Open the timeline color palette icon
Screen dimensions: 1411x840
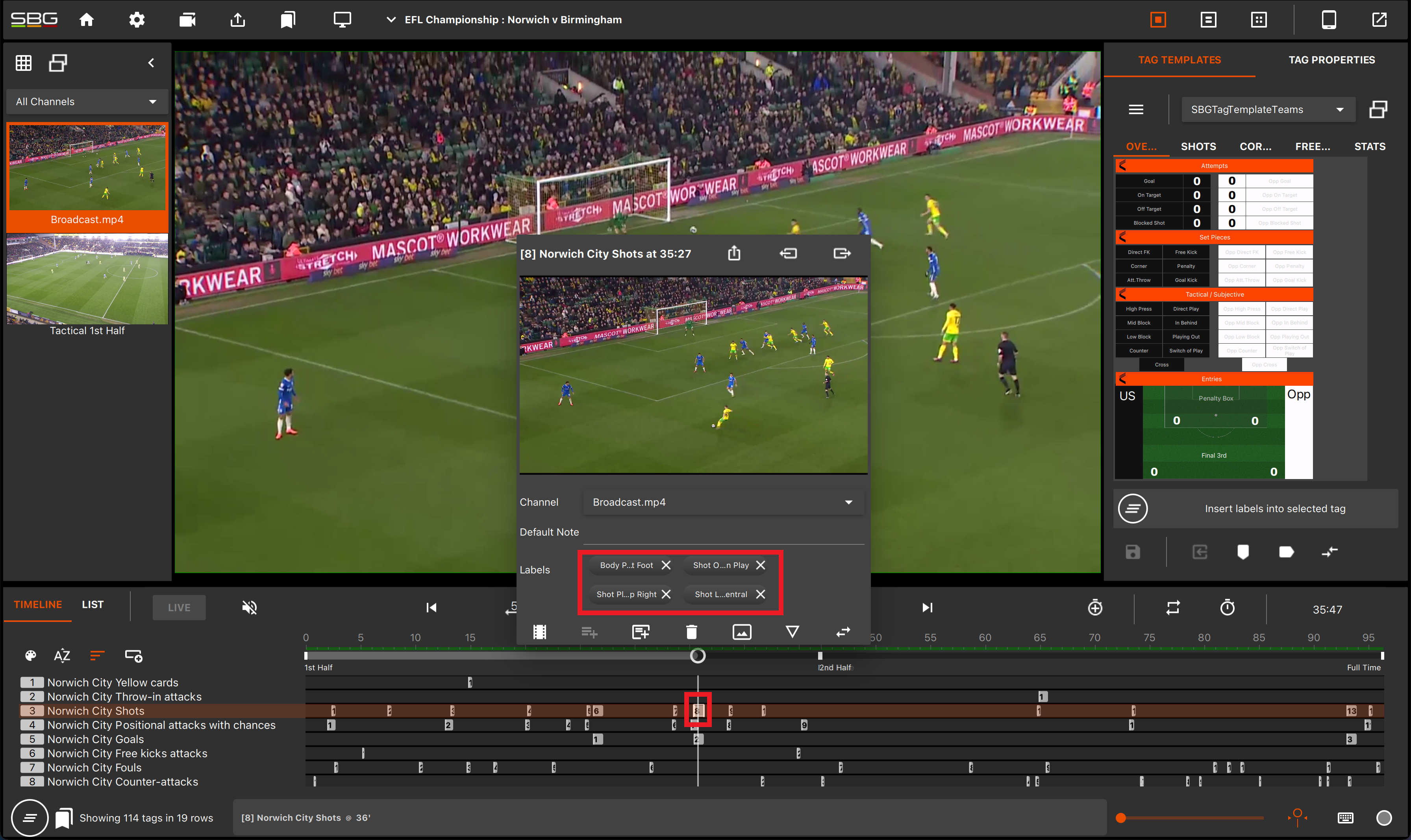[31, 656]
